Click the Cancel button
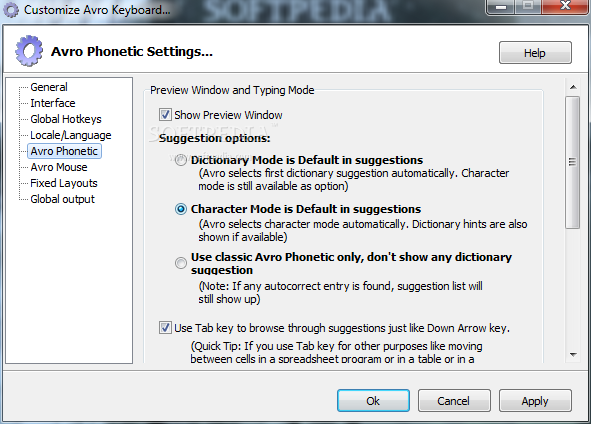Screen dimensions: 591x424 pyautogui.click(x=454, y=401)
